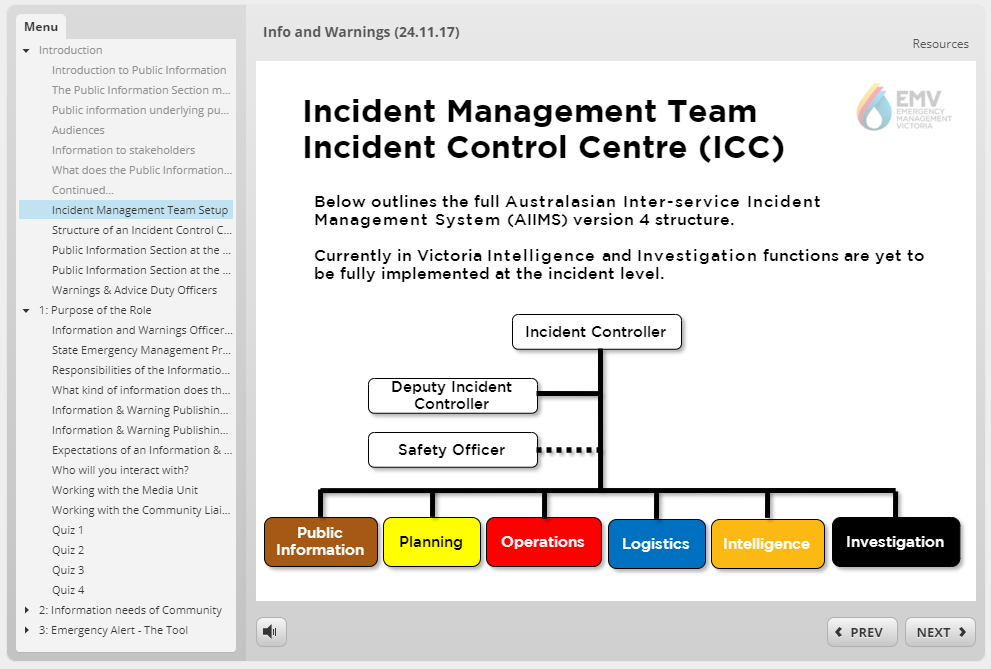Click the Incident Controller box
991x669 pixels.
(x=596, y=332)
